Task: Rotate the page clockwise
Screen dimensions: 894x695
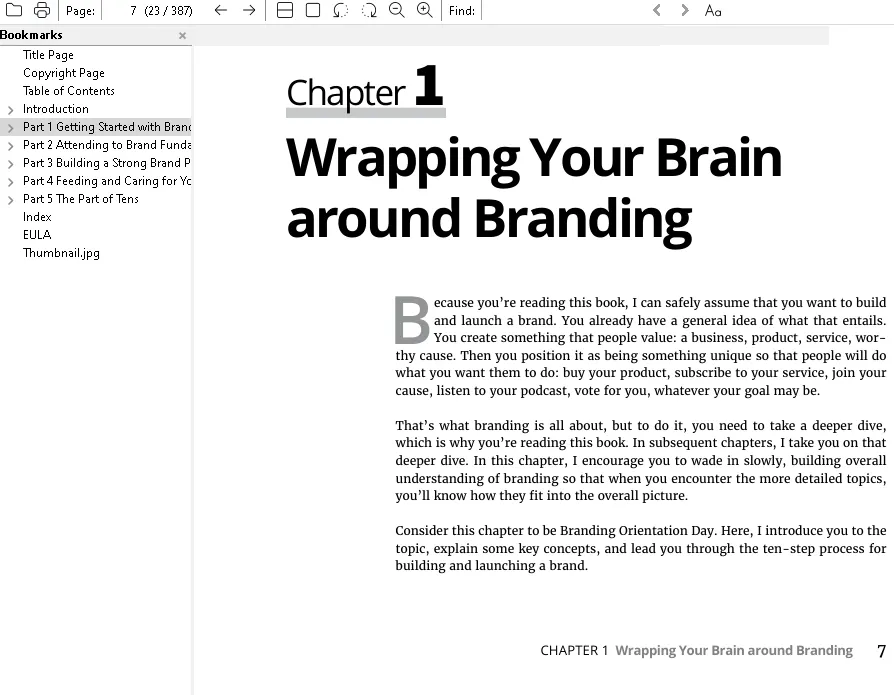Action: (x=369, y=11)
